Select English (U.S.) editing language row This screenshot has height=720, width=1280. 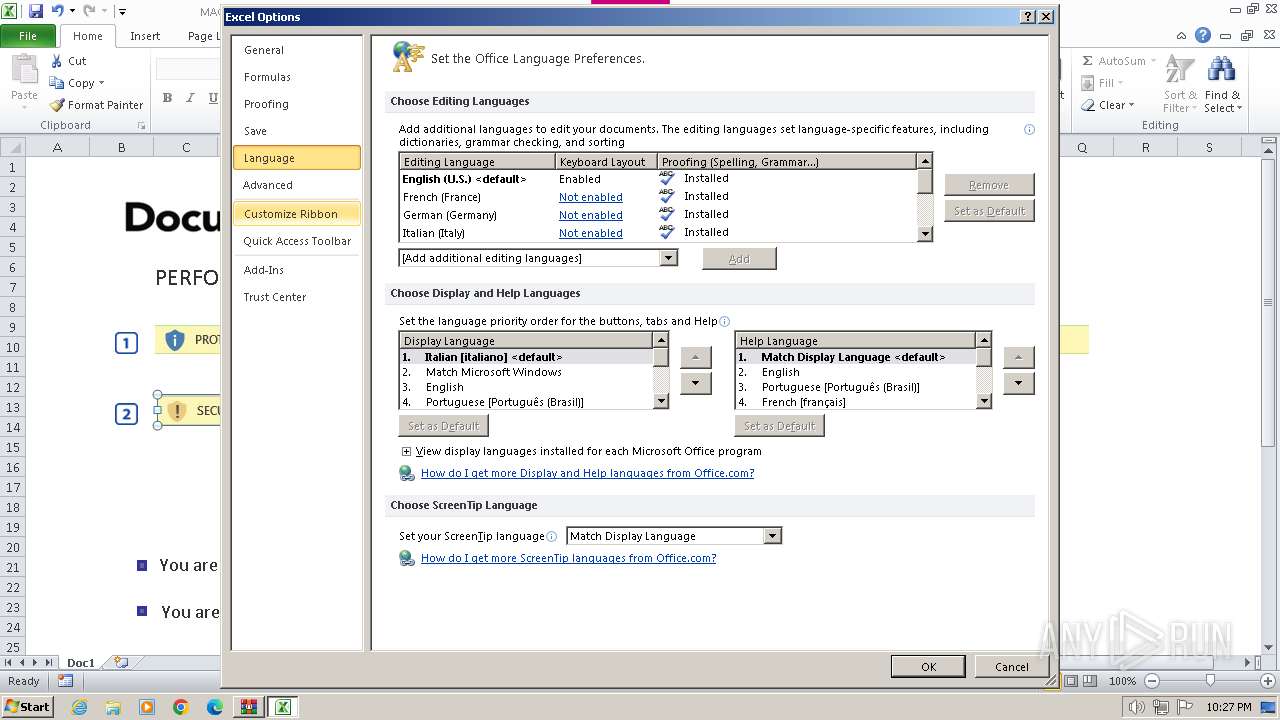(x=658, y=179)
